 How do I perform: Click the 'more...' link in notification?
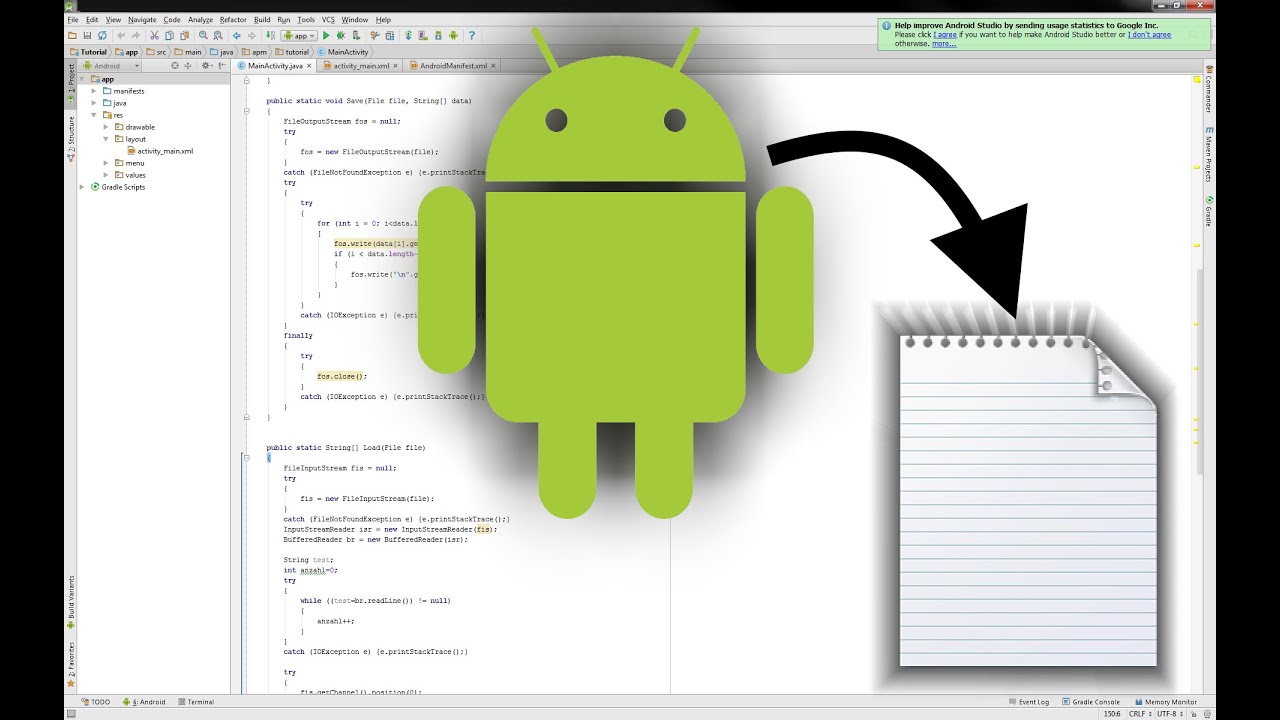[x=944, y=44]
